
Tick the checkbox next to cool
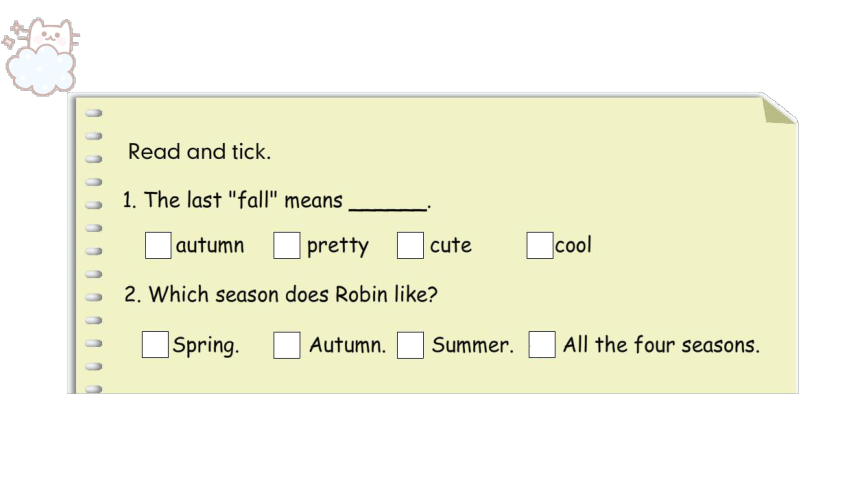(x=540, y=245)
